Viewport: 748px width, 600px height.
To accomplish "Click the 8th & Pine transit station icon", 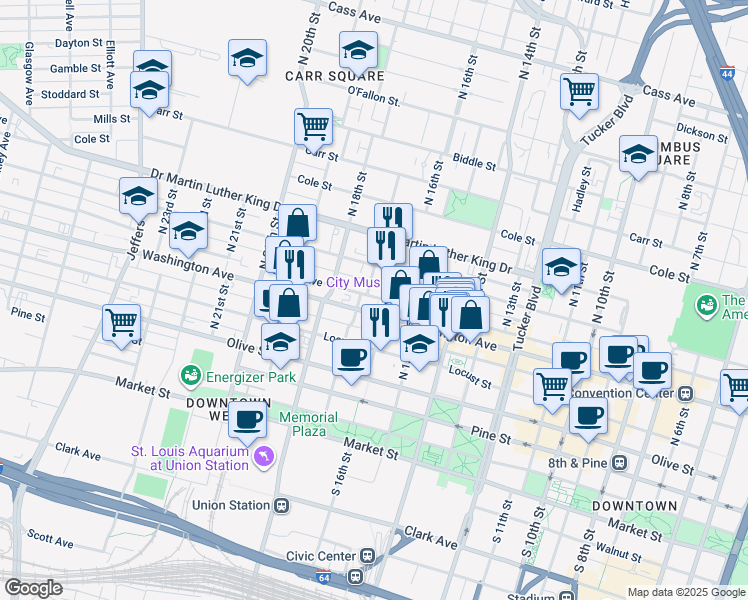I will [x=621, y=463].
